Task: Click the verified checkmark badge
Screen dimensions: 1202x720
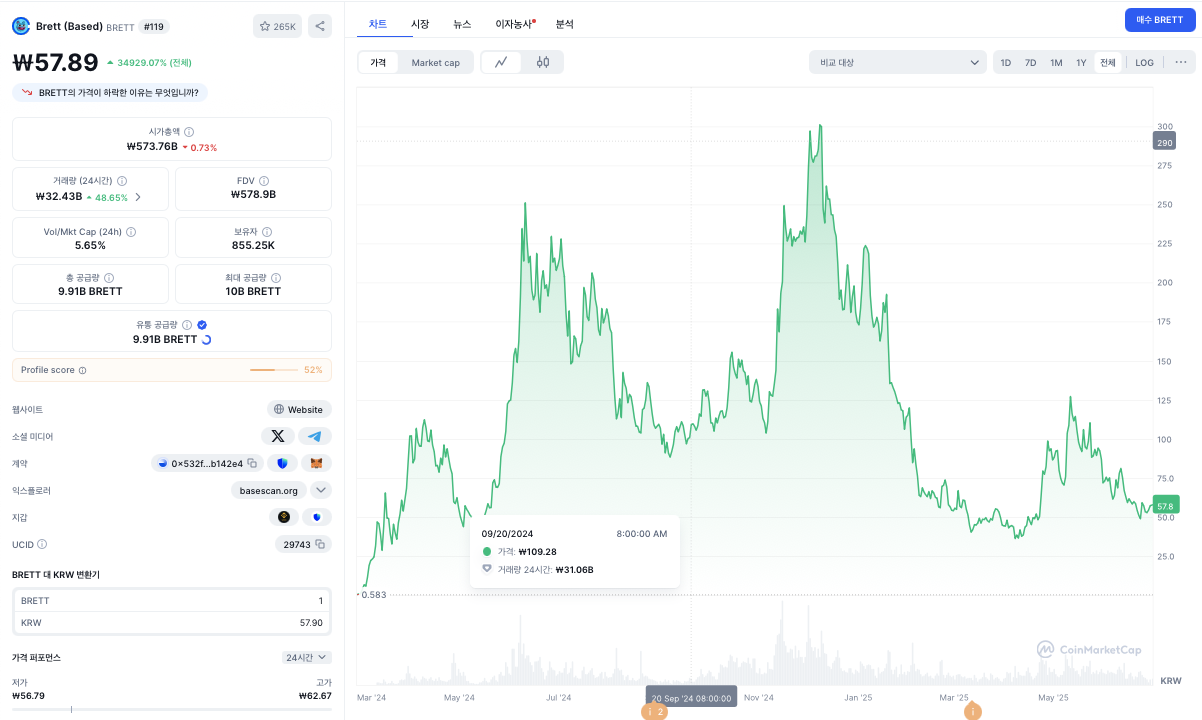Action: pos(202,325)
